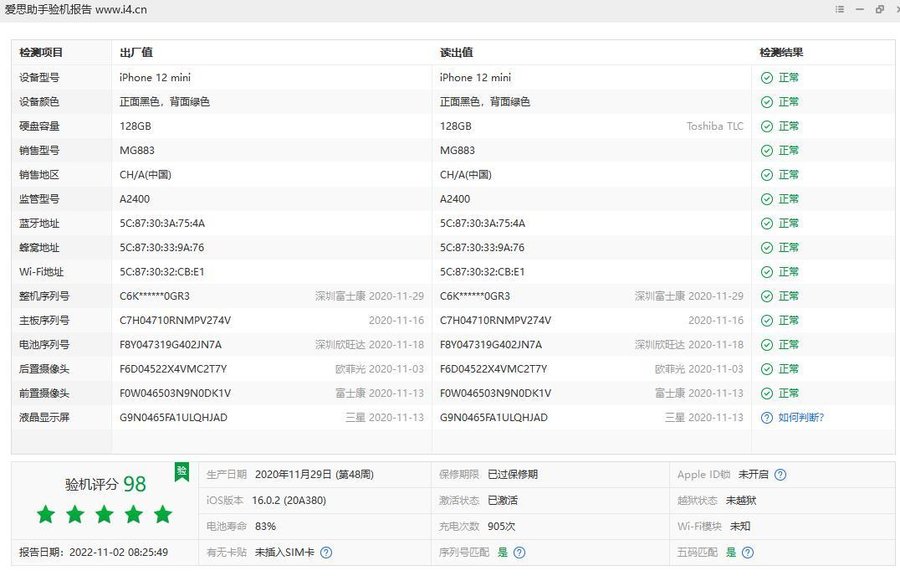The height and width of the screenshot is (576, 900).
Task: Click 深圳欣旺达 2020-11-18 note in read column
Action: coord(689,345)
